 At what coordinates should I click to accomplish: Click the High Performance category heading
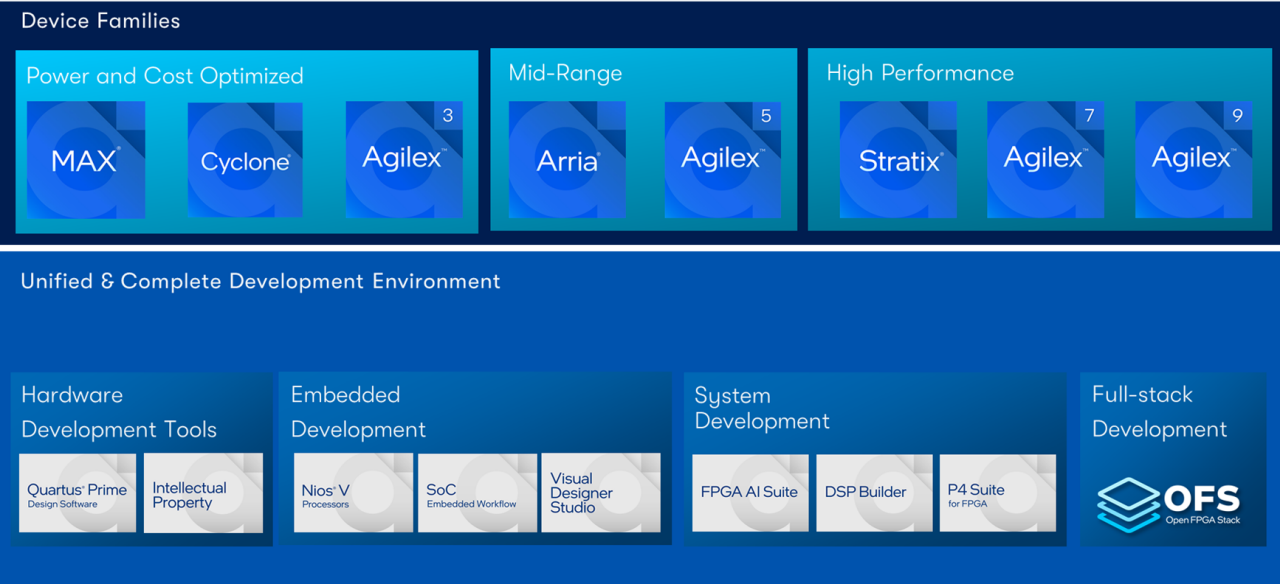920,73
